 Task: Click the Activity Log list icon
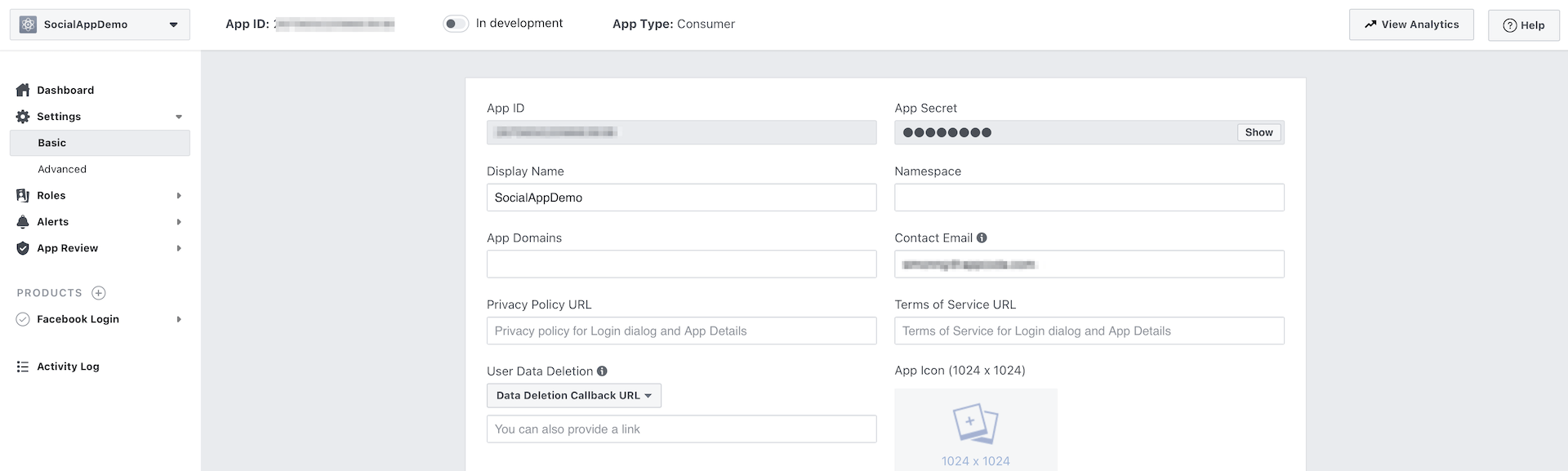[x=23, y=367]
